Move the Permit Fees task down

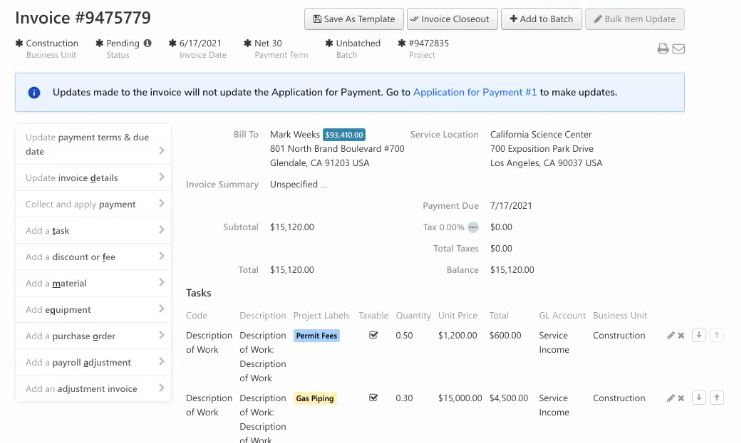(x=699, y=335)
